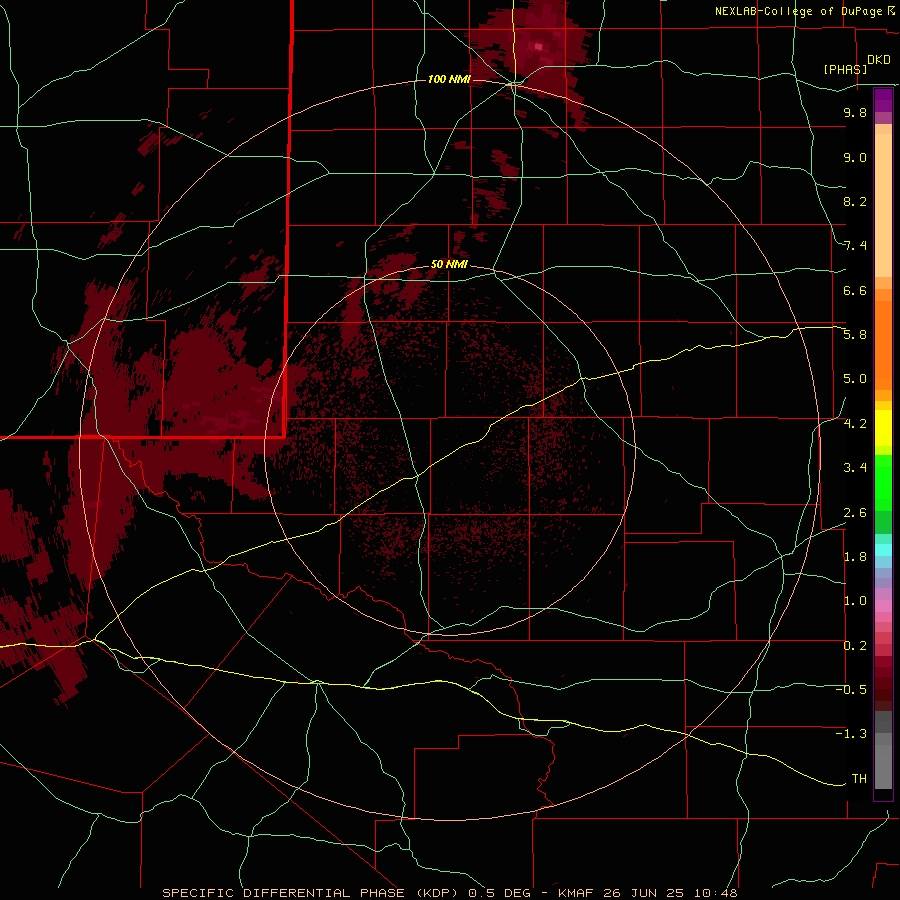
Task: Select the 8.2 legend value
Action: [855, 201]
